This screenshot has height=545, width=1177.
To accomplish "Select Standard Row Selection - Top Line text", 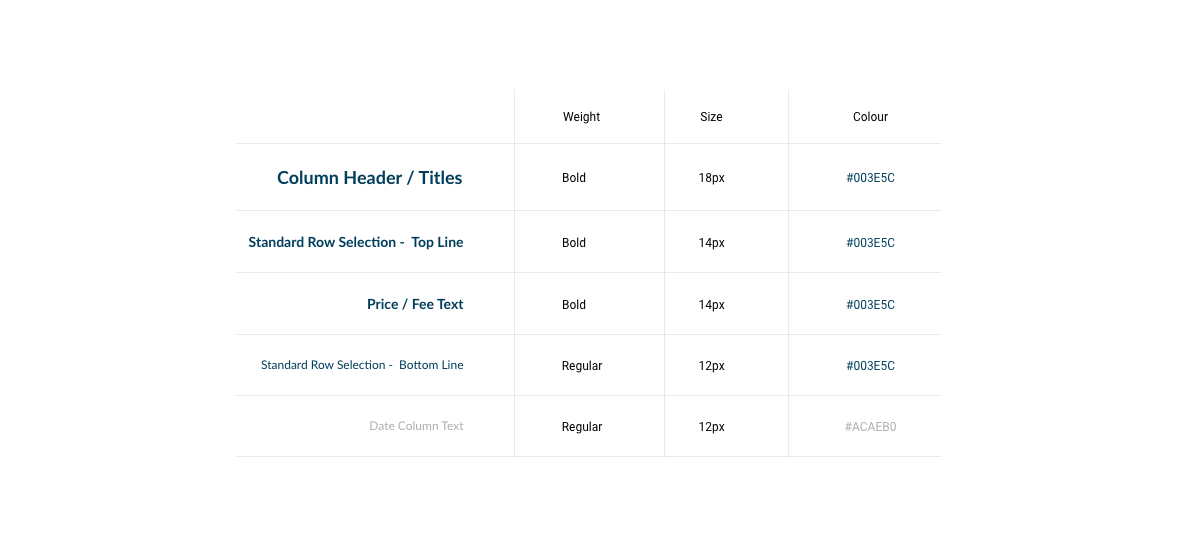I will click(356, 242).
